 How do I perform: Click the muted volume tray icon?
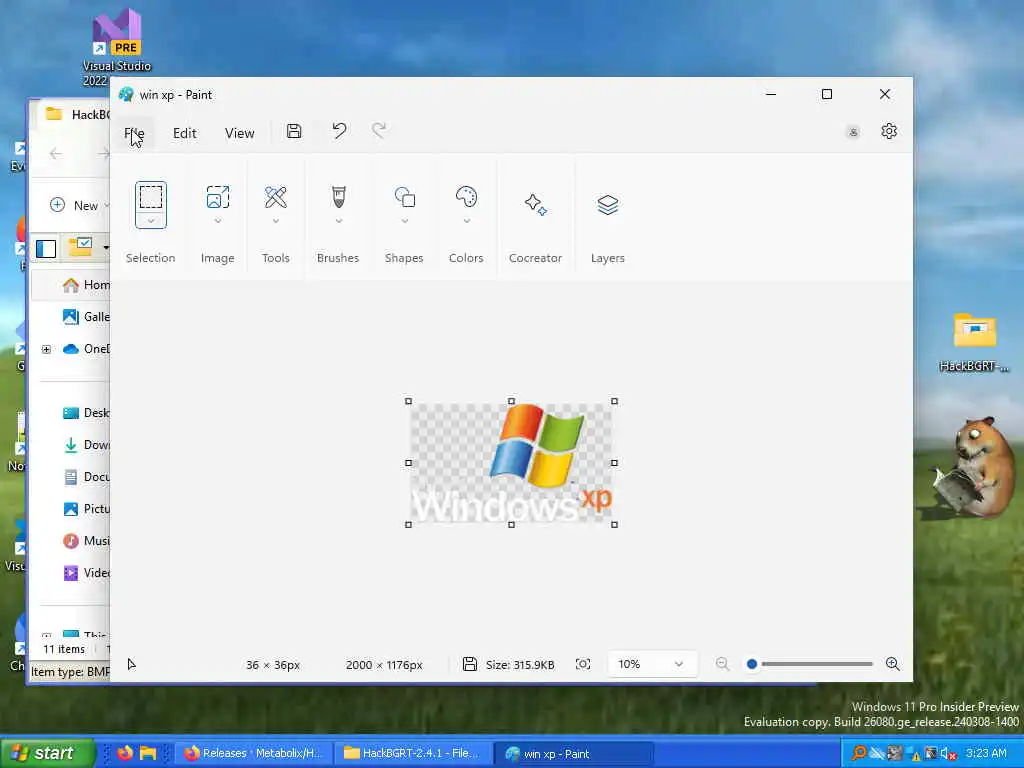point(948,754)
